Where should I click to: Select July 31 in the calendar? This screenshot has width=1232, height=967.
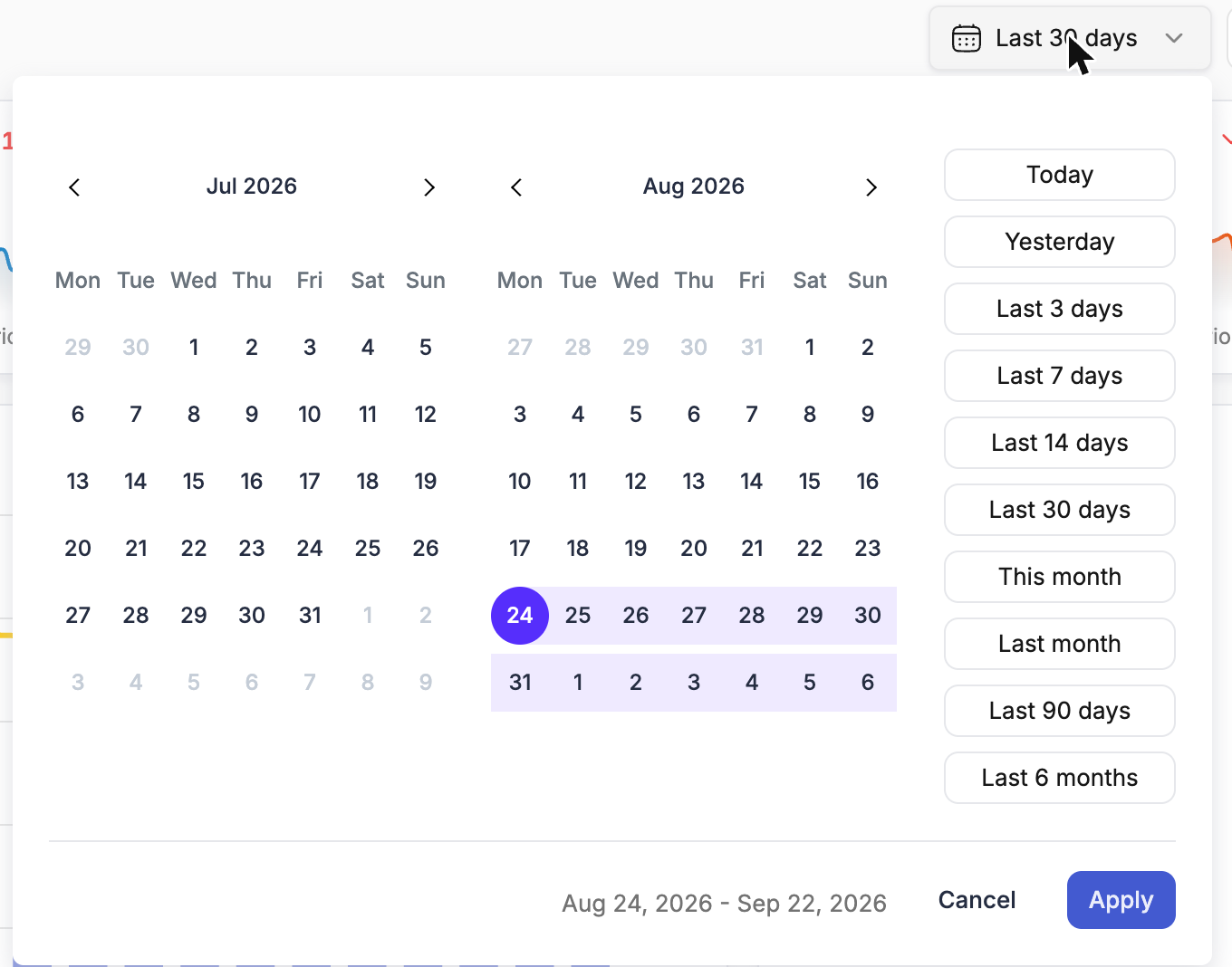[310, 615]
